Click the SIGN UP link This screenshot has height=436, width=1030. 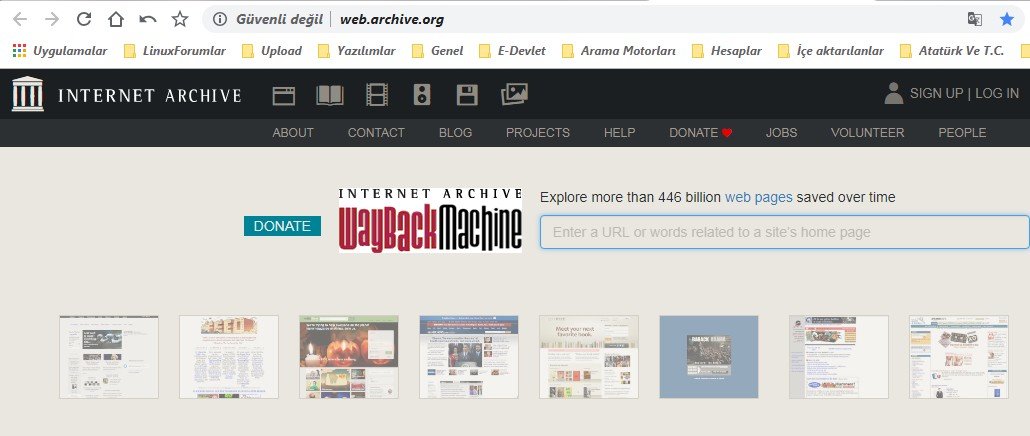tap(937, 93)
